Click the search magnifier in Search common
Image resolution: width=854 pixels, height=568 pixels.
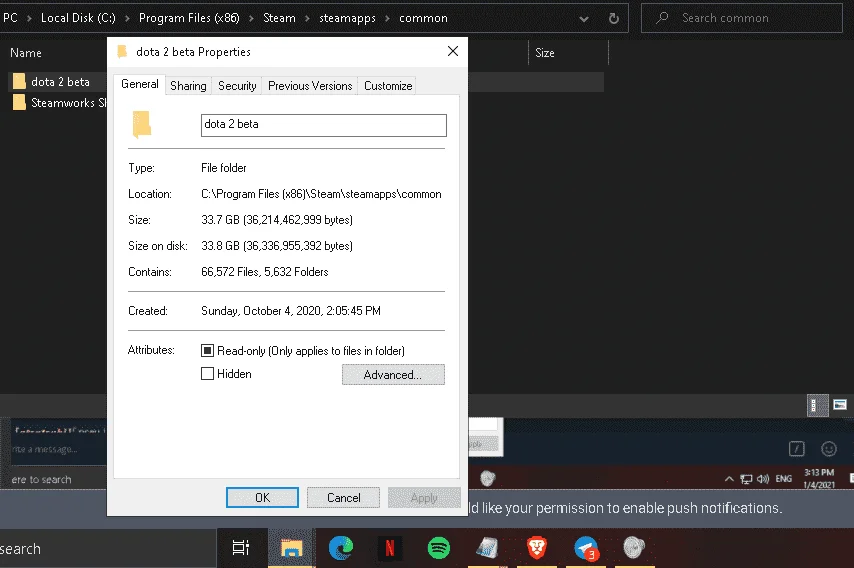tap(662, 18)
